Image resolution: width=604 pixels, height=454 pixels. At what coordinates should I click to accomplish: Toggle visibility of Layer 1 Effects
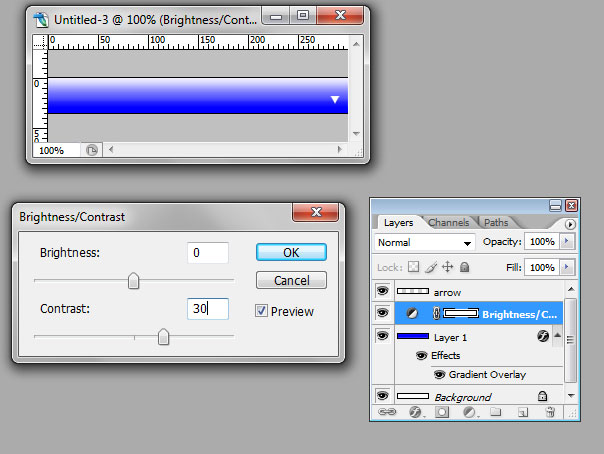pos(421,355)
